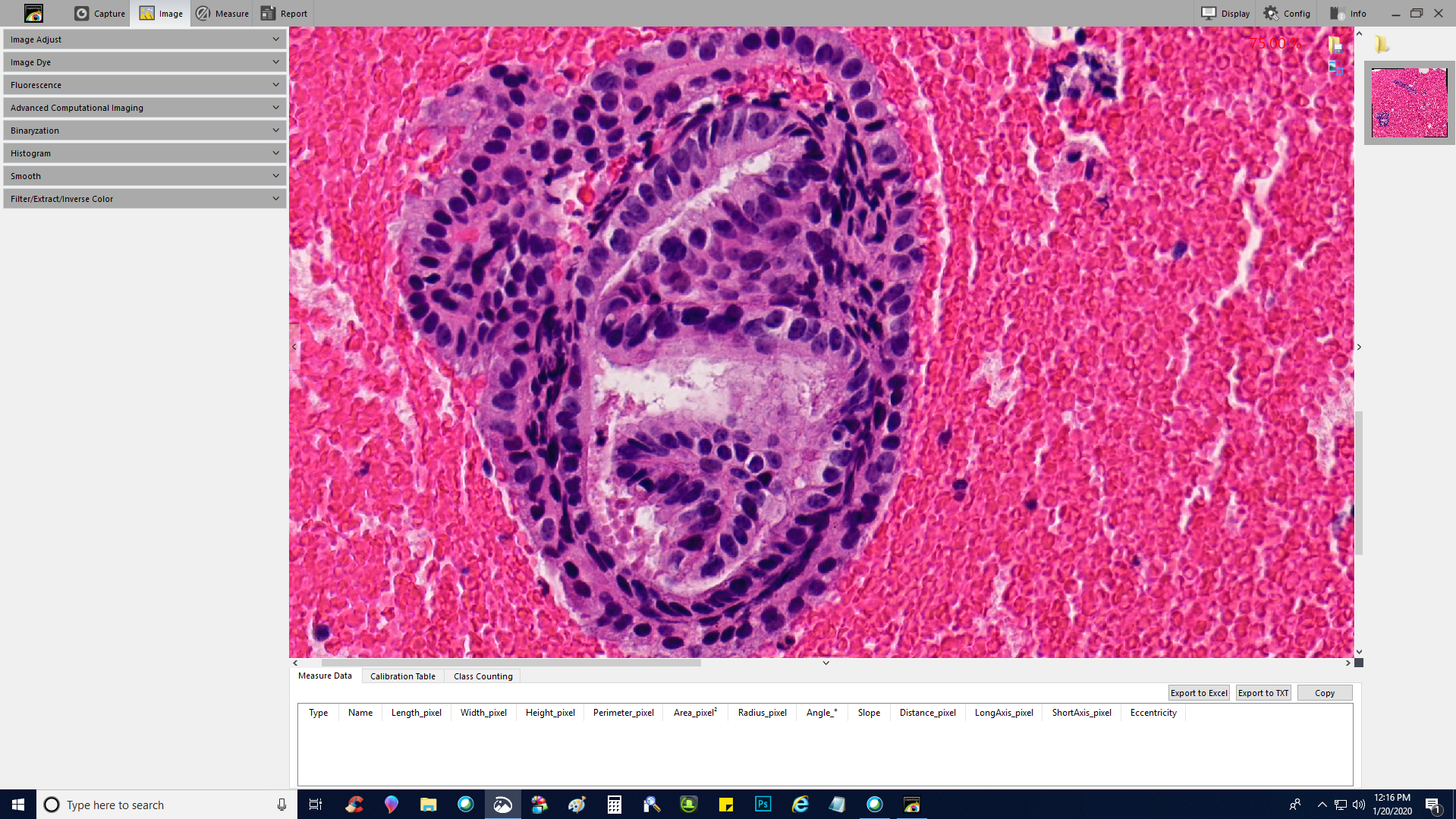Switch to the Calibration Table tab

(x=402, y=676)
